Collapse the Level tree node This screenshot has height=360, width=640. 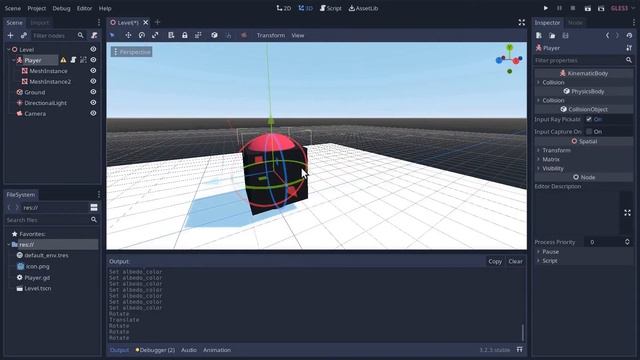(9, 49)
